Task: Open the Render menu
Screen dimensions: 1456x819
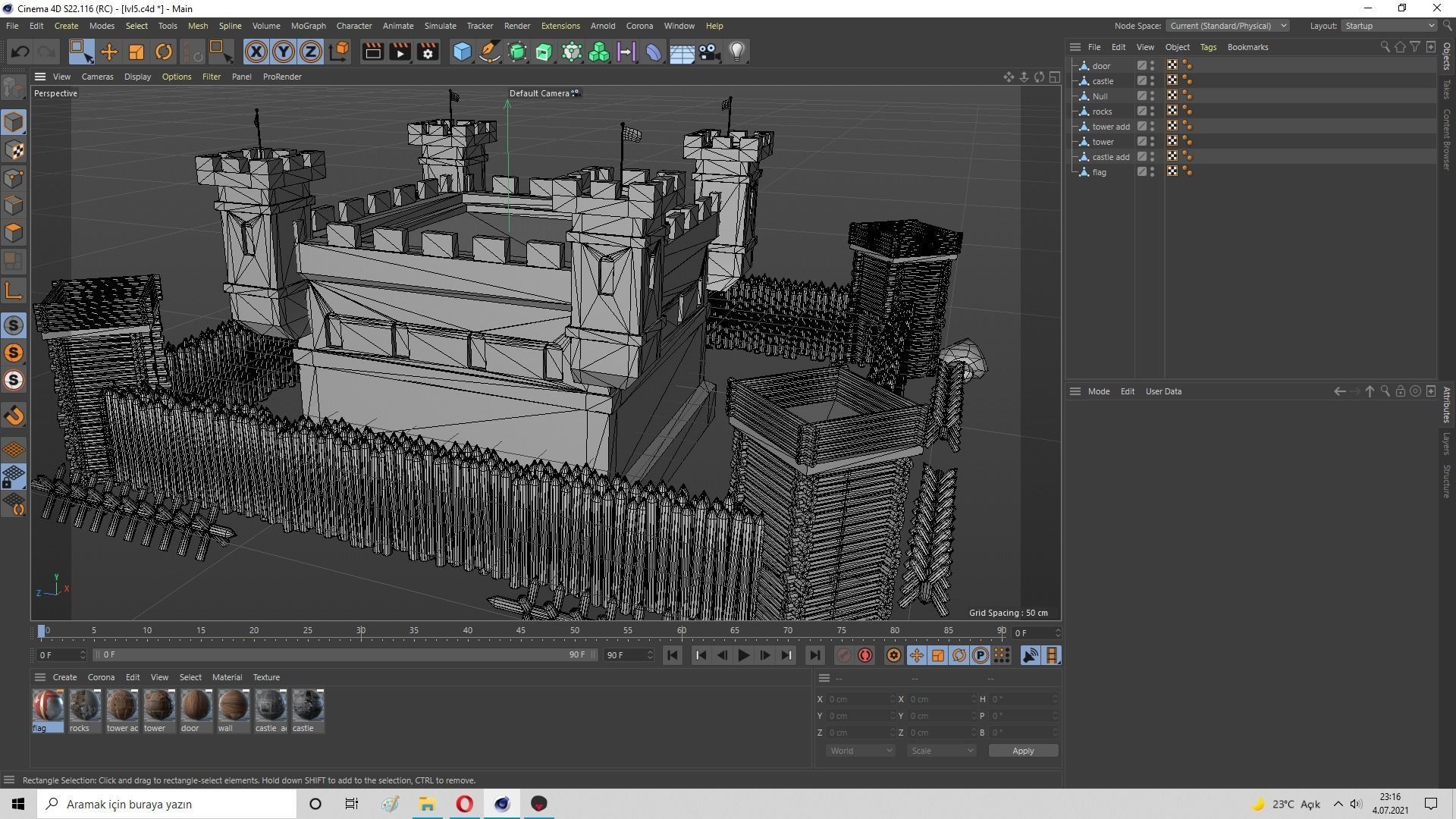Action: 517,26
